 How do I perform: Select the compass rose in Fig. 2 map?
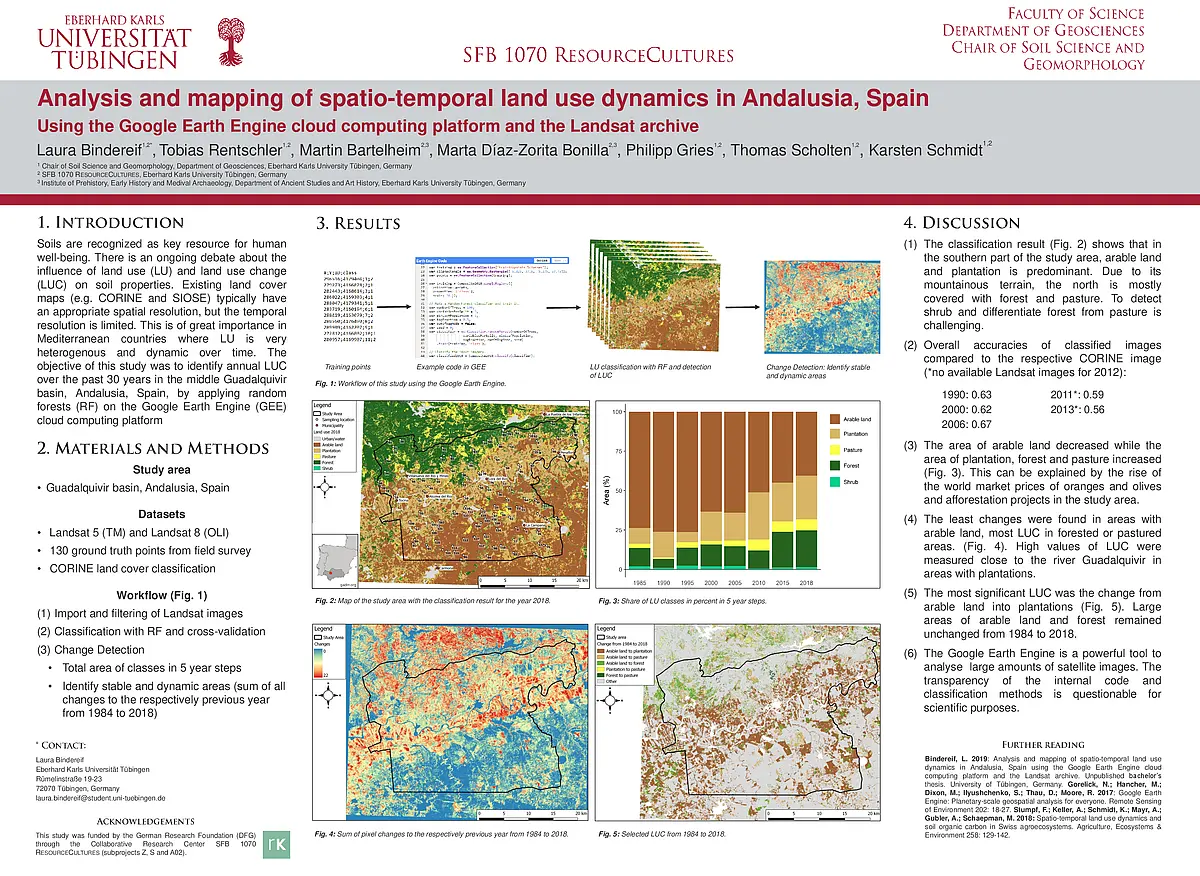click(x=326, y=488)
